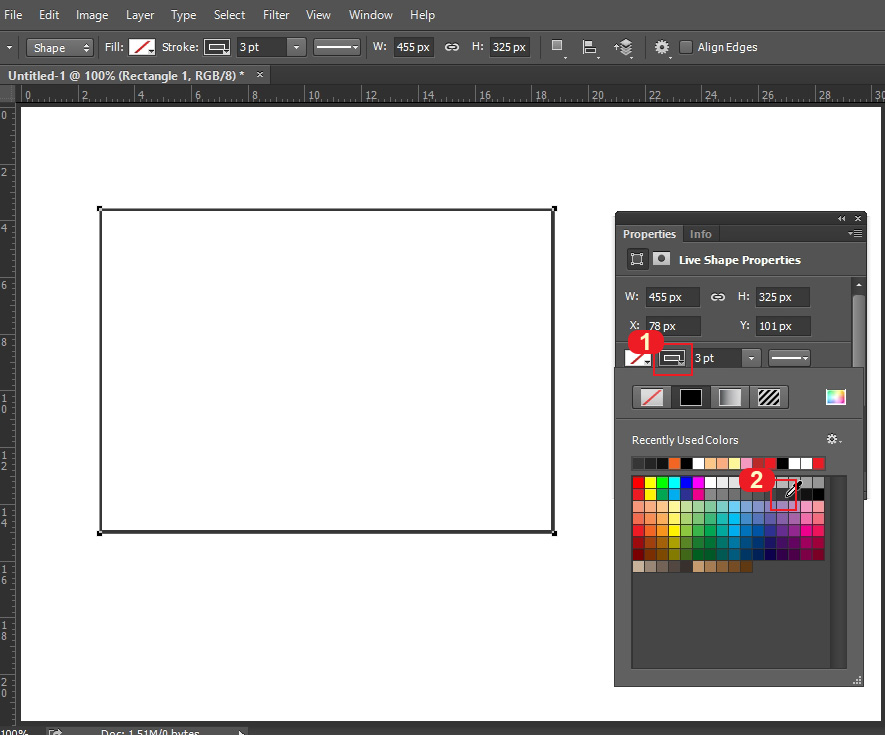
Task: Pick the pure red swatch in grid
Action: pos(638,482)
